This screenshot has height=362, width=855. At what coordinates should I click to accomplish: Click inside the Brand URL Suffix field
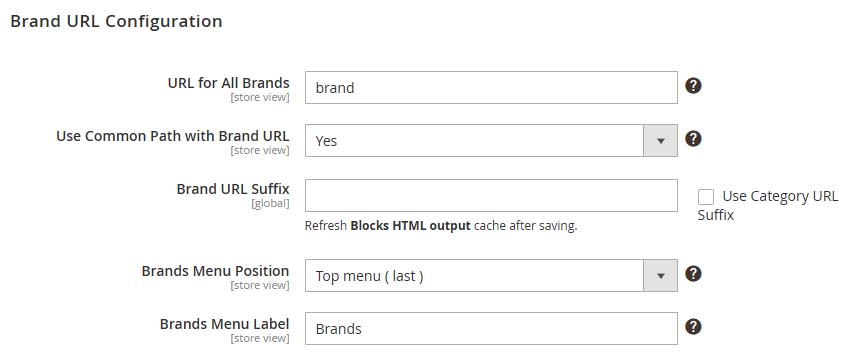(491, 195)
